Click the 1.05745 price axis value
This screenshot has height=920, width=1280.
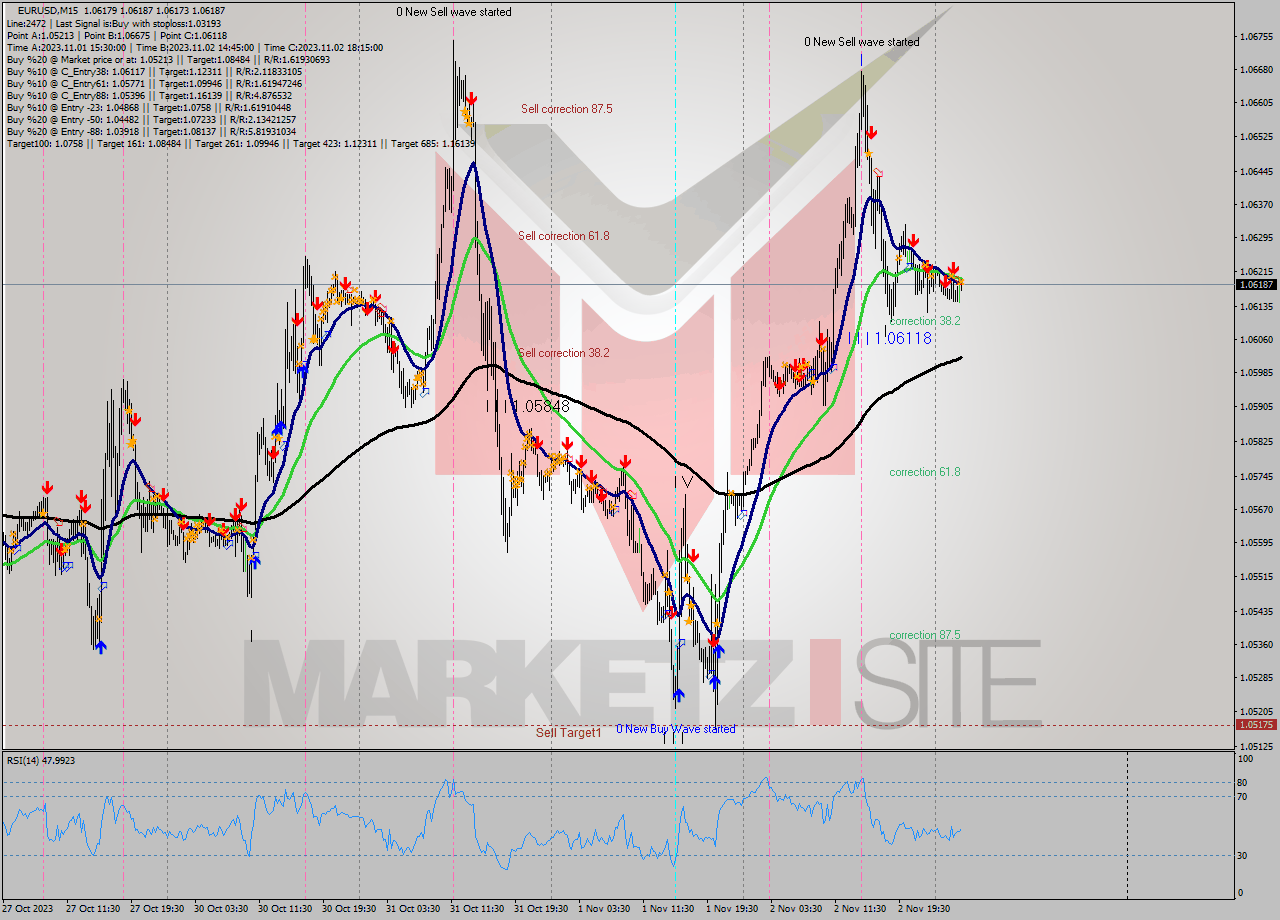1256,476
